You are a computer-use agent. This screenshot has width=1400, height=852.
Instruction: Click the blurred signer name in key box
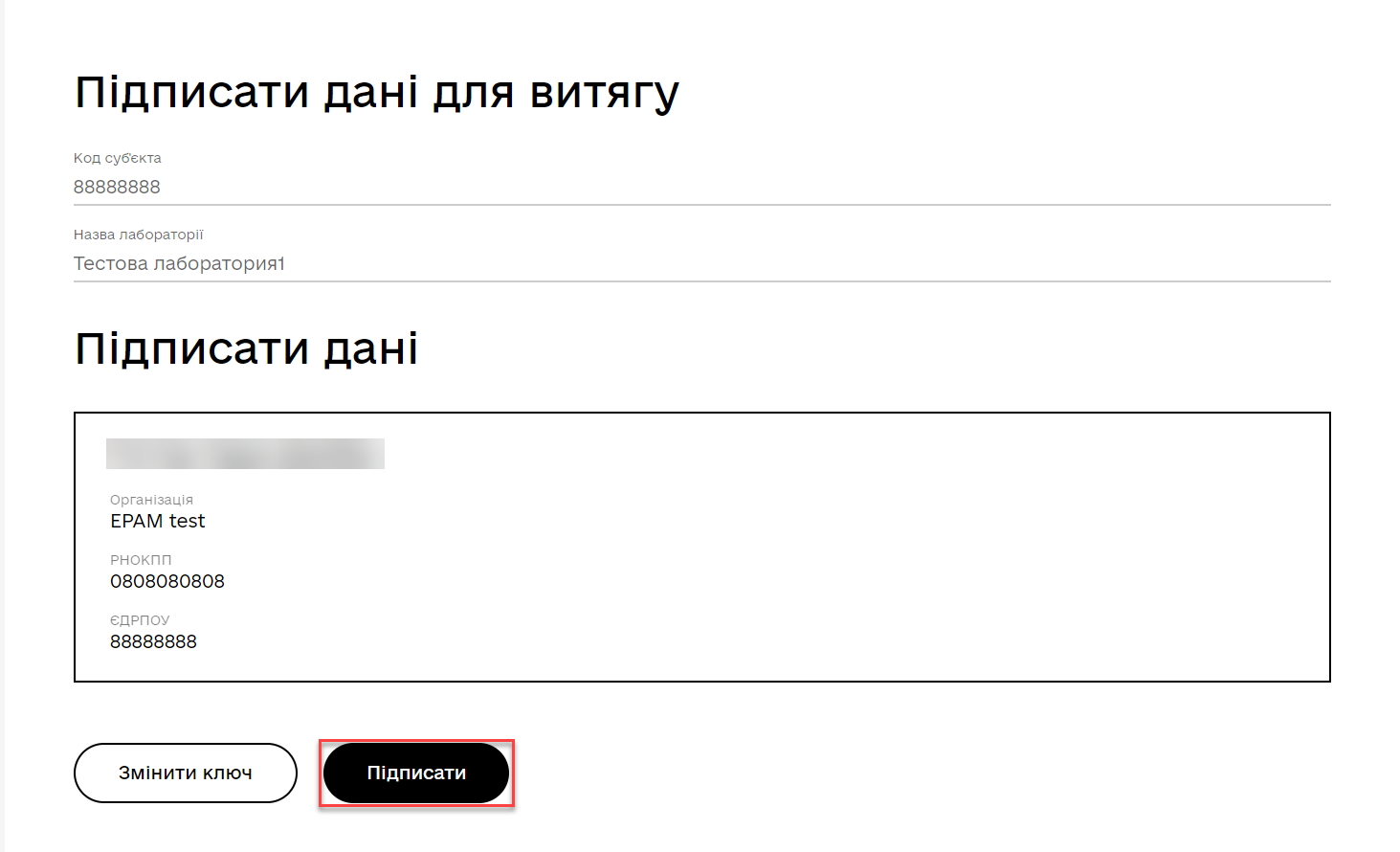coord(245,454)
